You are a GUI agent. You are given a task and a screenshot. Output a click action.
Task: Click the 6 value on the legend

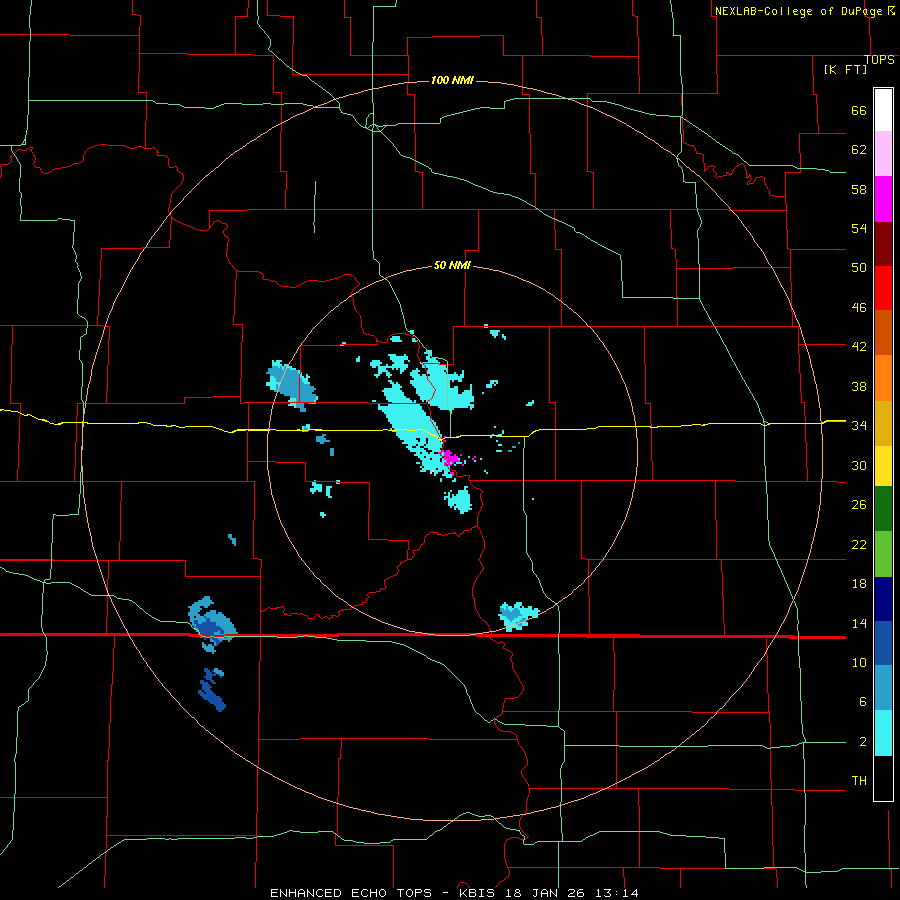coord(862,702)
